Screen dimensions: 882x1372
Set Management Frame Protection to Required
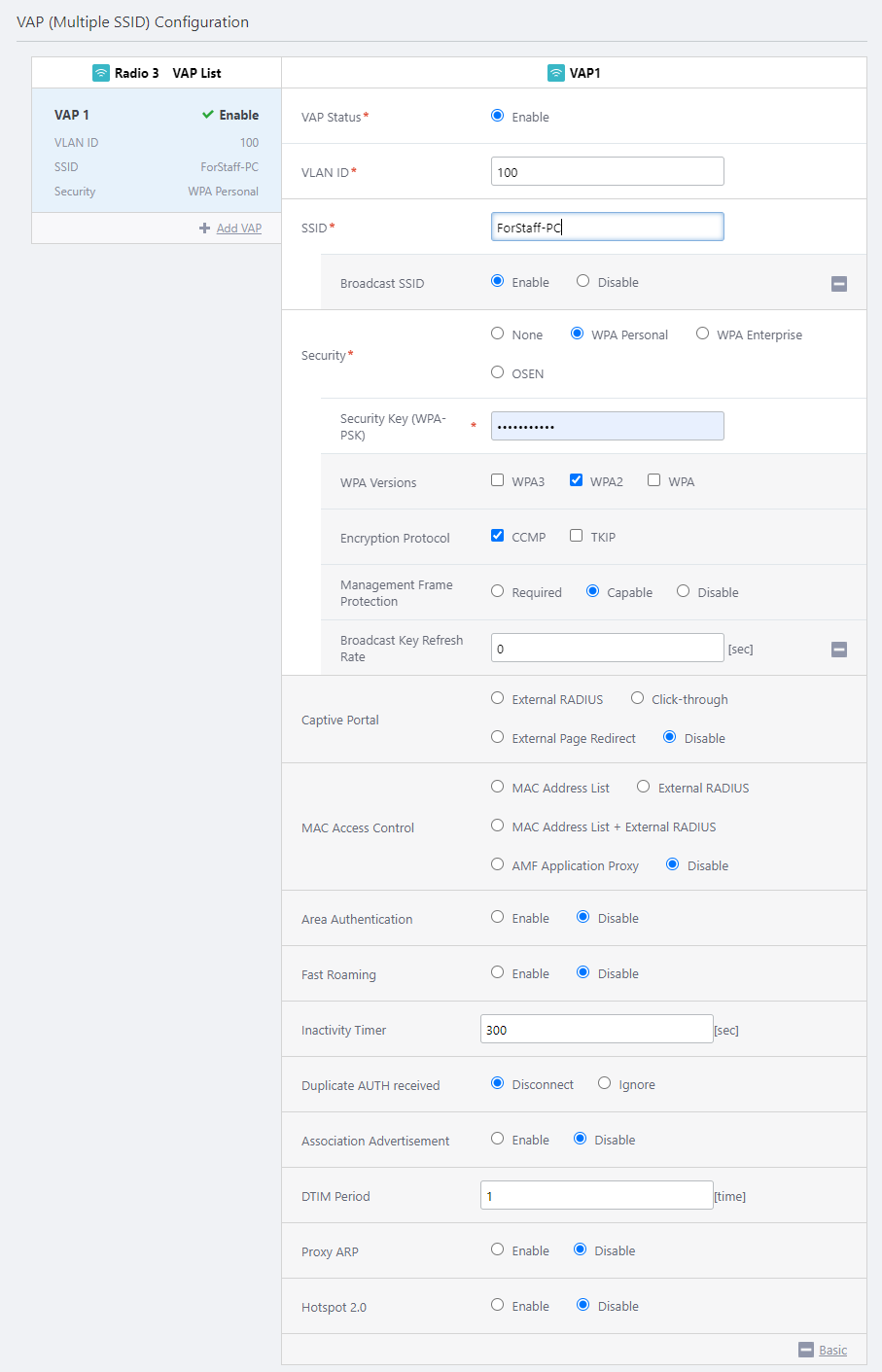pos(498,591)
